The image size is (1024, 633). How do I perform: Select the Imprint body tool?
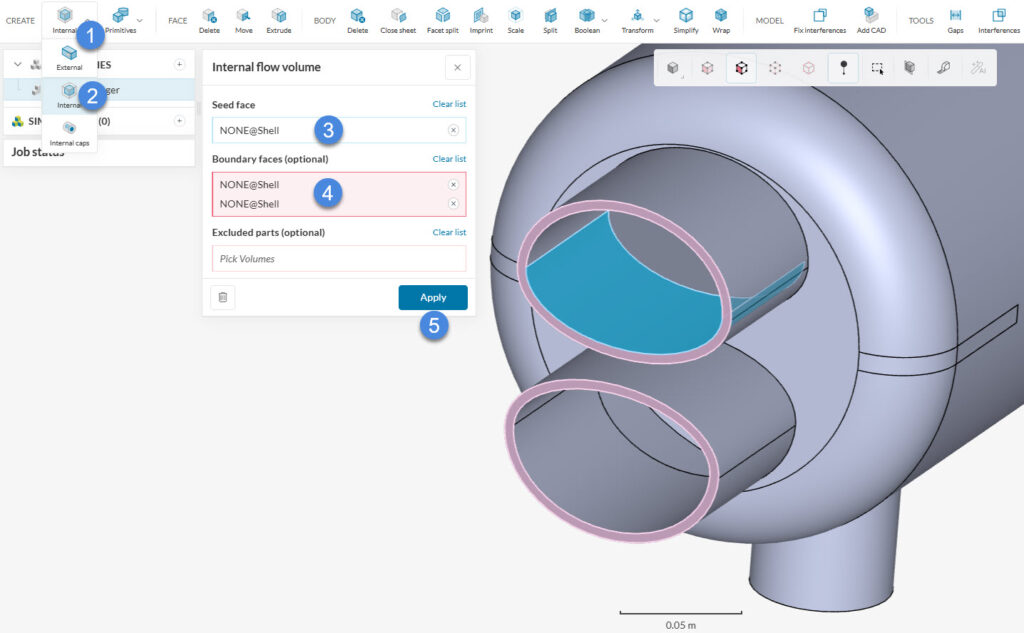pos(481,18)
